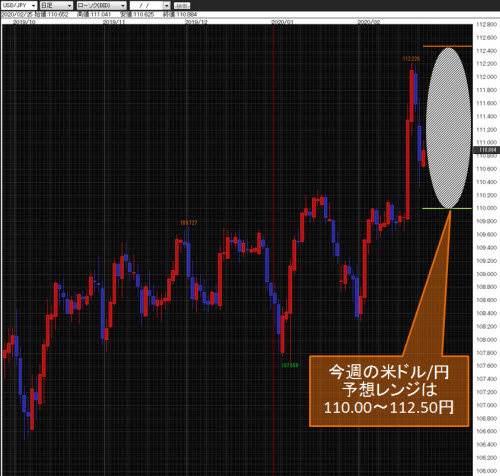This screenshot has height=476, width=500.
Task: Click the 2019/12 date axis label
Action: 196,22
